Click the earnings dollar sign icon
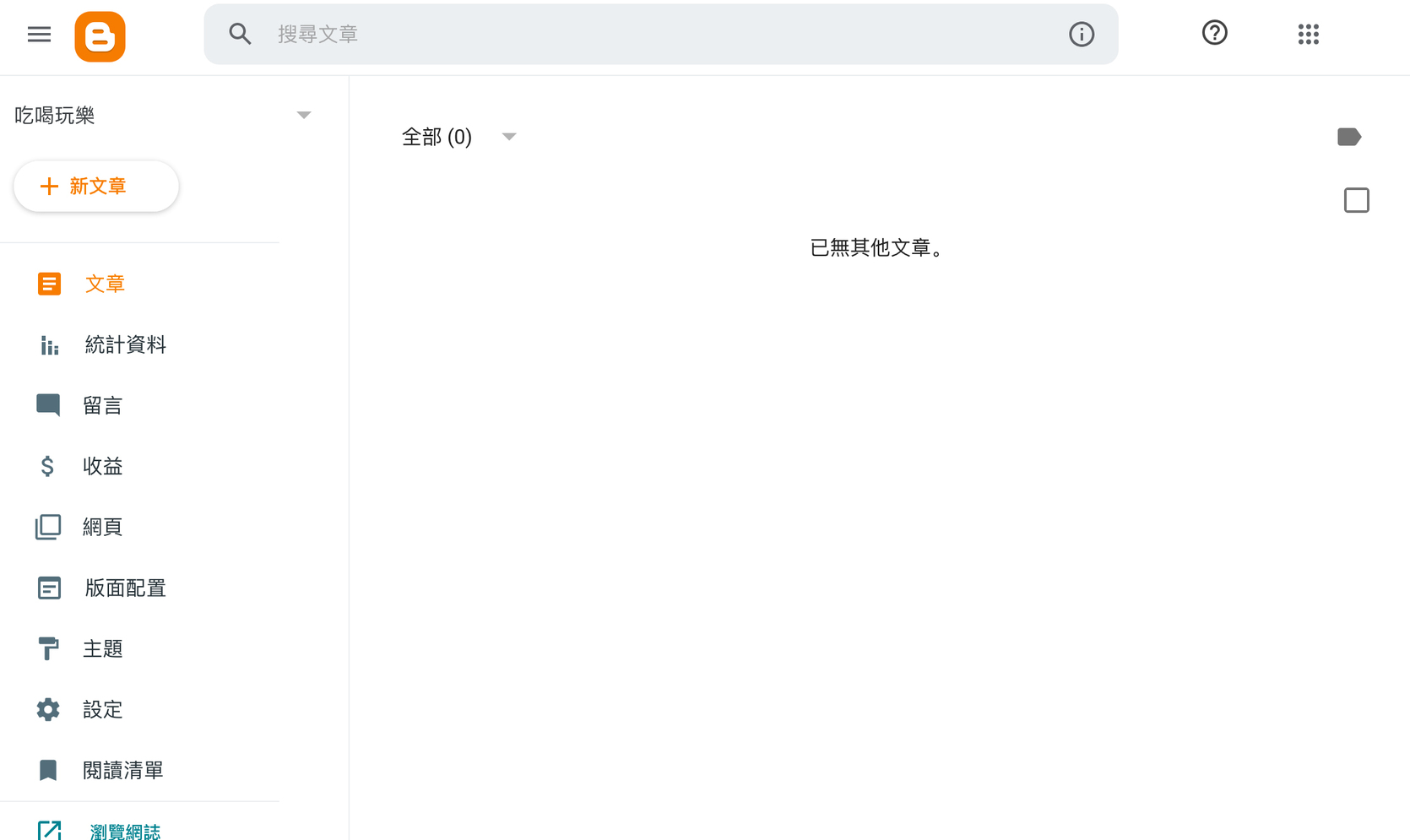This screenshot has height=840, width=1410. pyautogui.click(x=47, y=466)
